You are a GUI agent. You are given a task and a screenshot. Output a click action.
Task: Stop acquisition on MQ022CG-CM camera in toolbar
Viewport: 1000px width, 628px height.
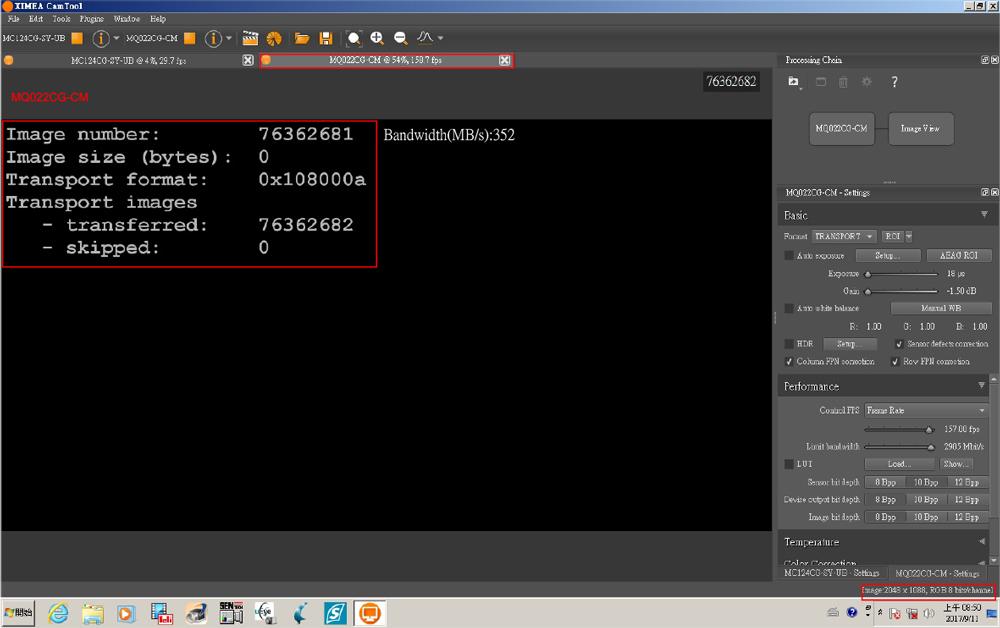pyautogui.click(x=189, y=38)
